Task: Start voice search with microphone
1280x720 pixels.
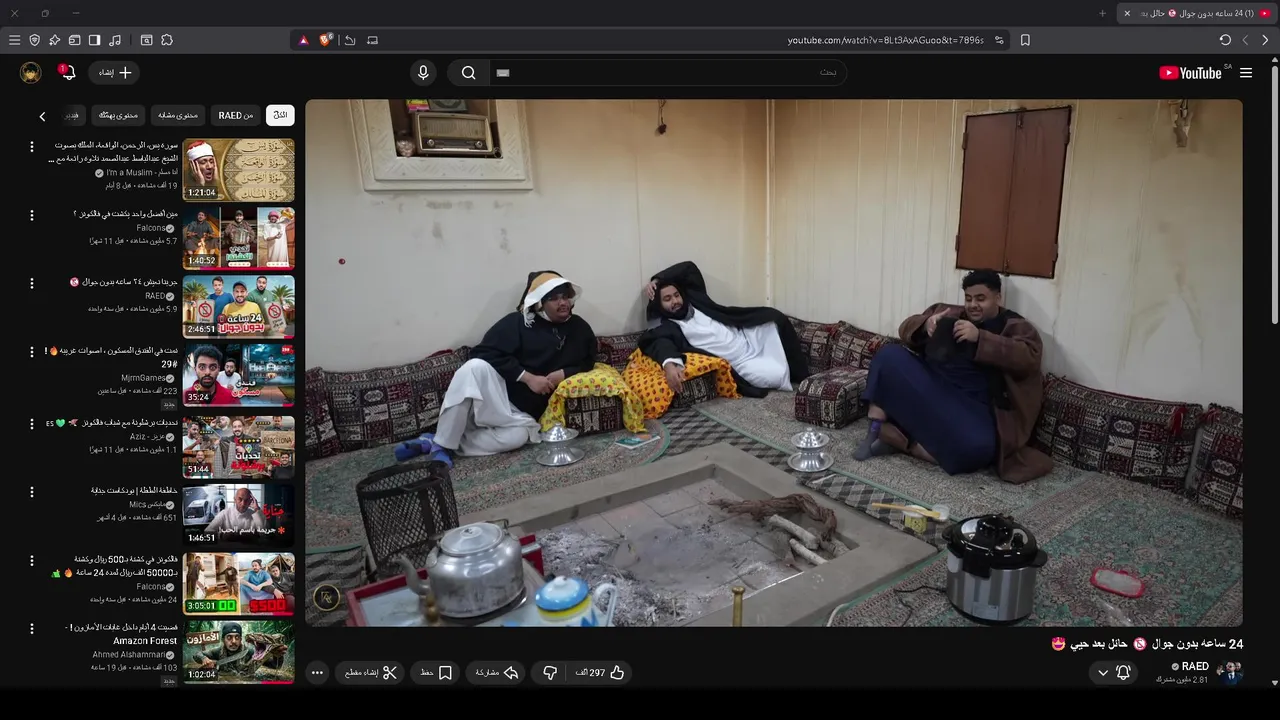Action: (423, 73)
